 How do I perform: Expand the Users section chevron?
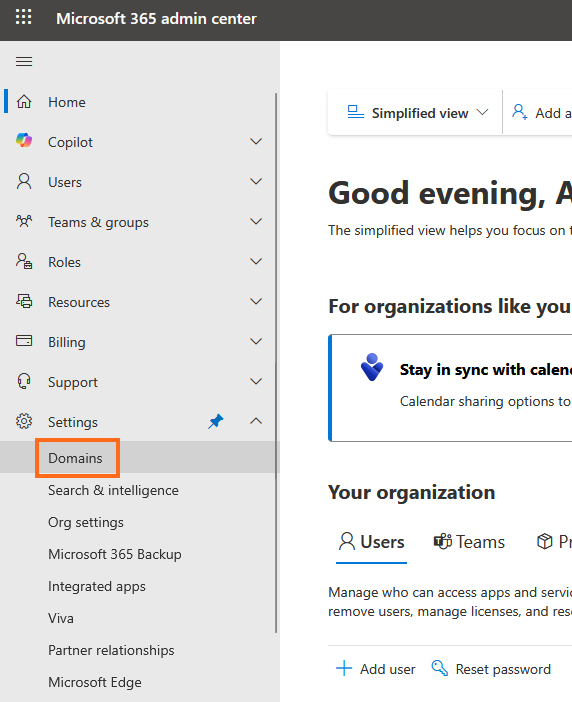[256, 181]
